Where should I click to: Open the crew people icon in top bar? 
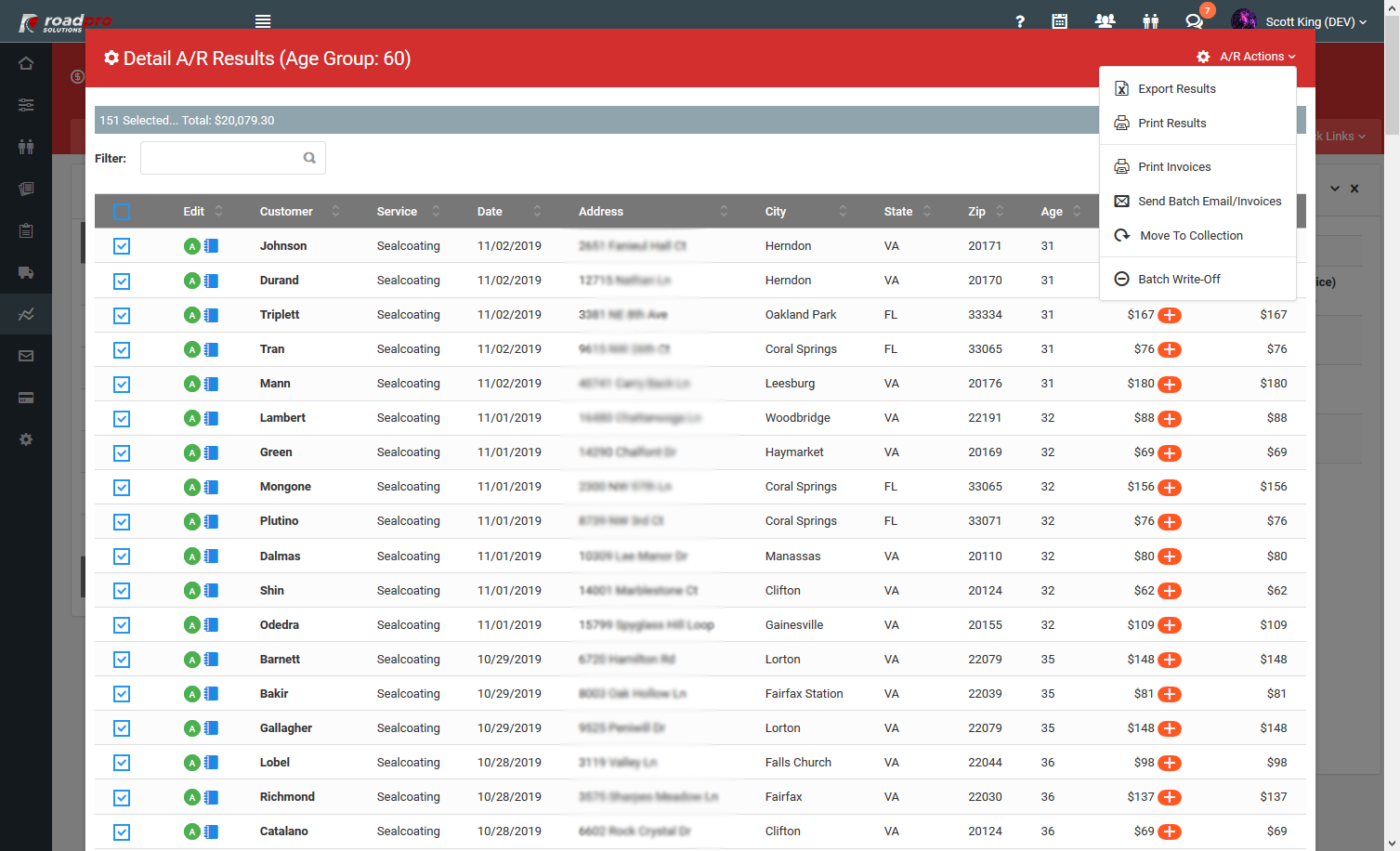click(x=1151, y=21)
